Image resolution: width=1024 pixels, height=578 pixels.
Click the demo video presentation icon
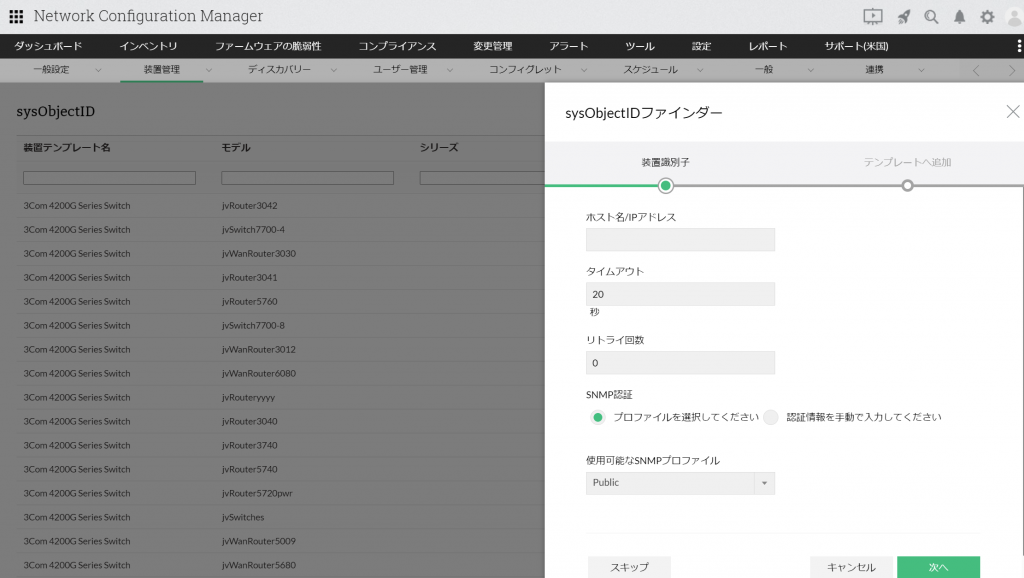click(874, 15)
